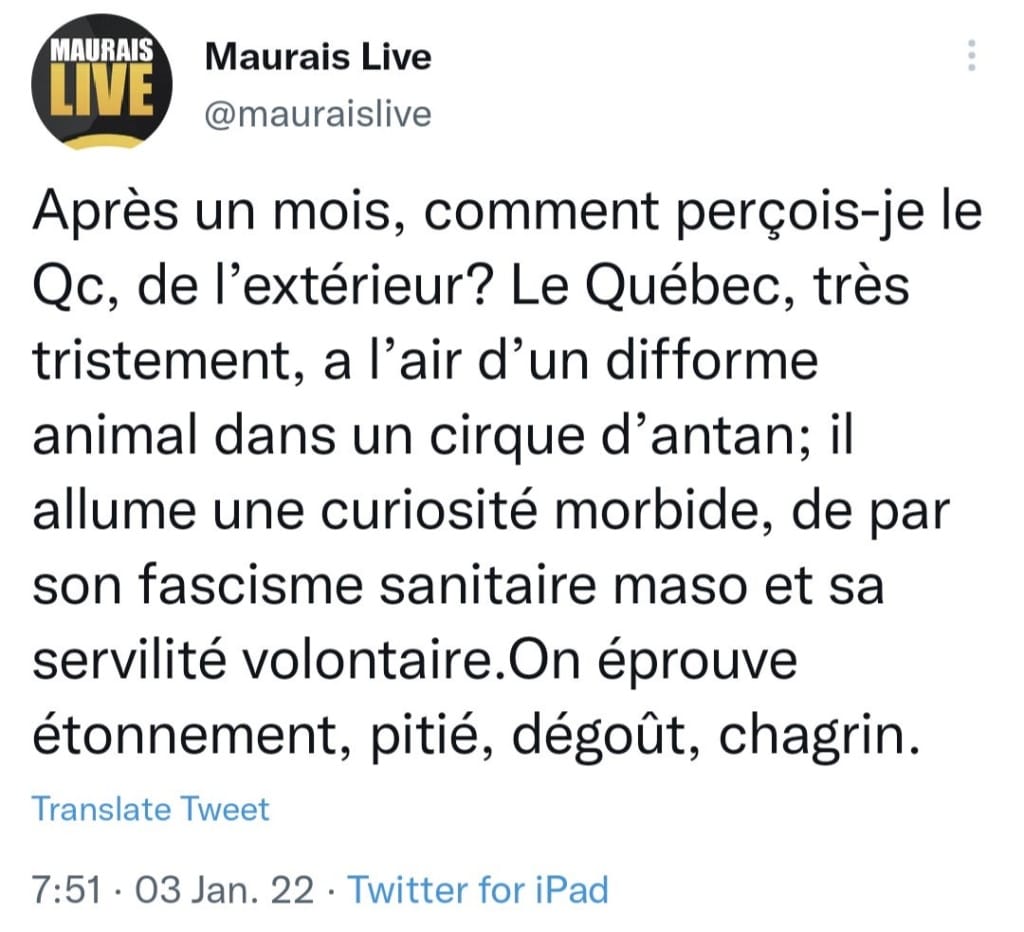Open the tweet's three-dot more options menu

pyautogui.click(x=971, y=56)
